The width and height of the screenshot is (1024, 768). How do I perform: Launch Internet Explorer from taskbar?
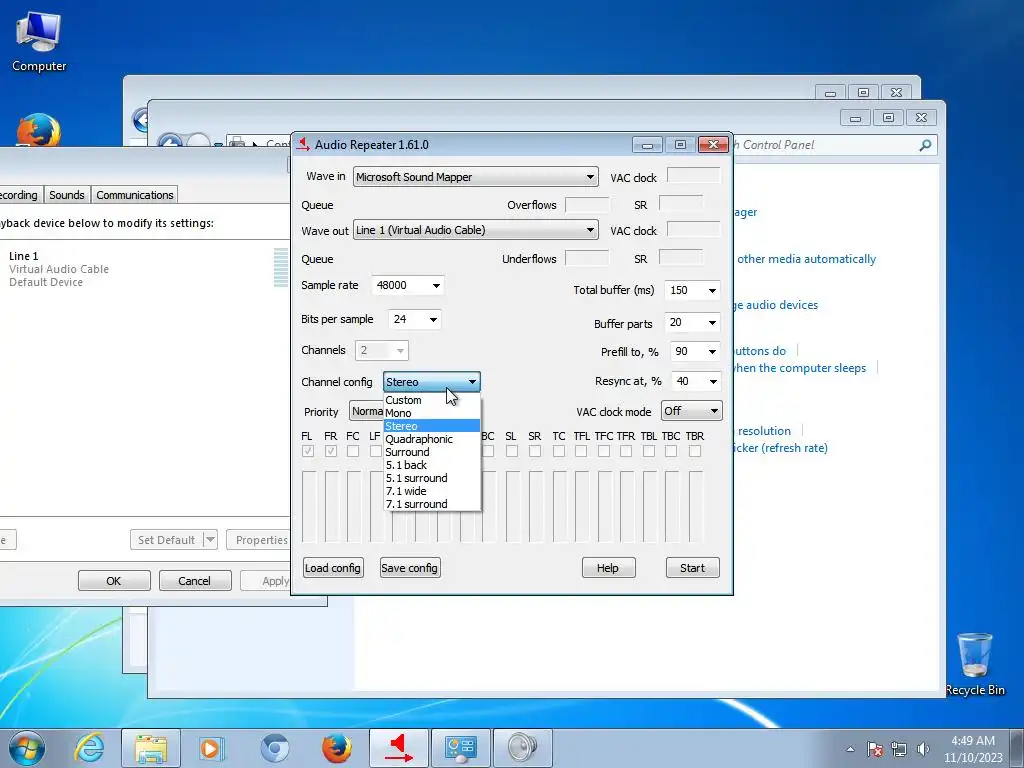(89, 748)
